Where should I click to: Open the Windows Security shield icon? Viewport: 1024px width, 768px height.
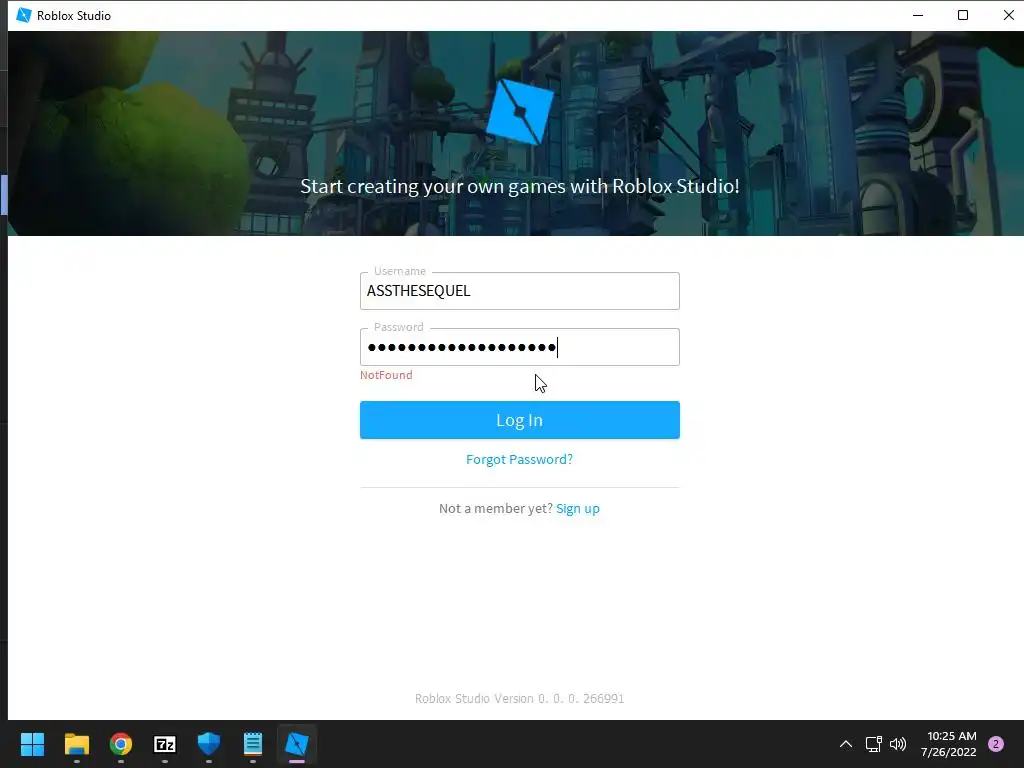[209, 744]
